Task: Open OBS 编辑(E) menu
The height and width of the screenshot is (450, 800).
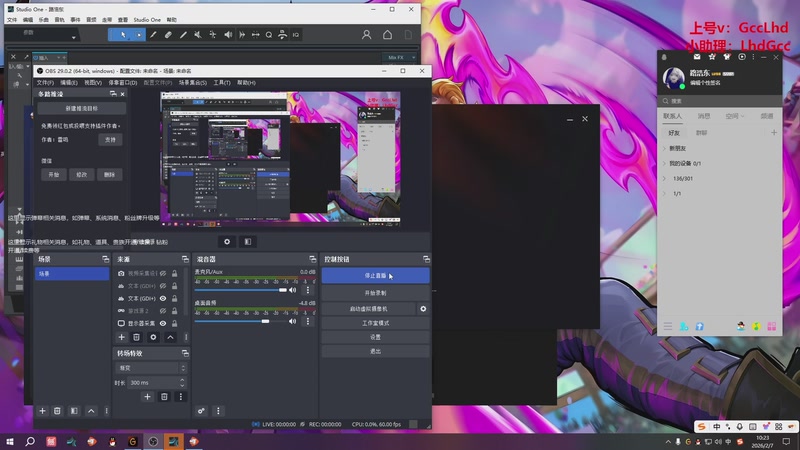Action: click(x=69, y=83)
